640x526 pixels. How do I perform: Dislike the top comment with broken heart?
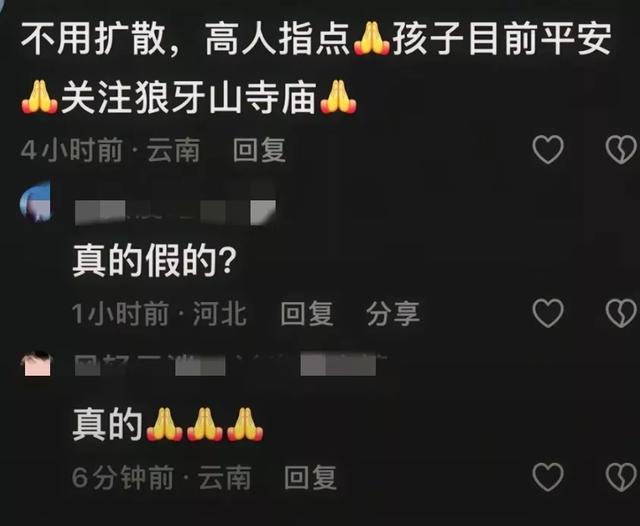point(621,149)
